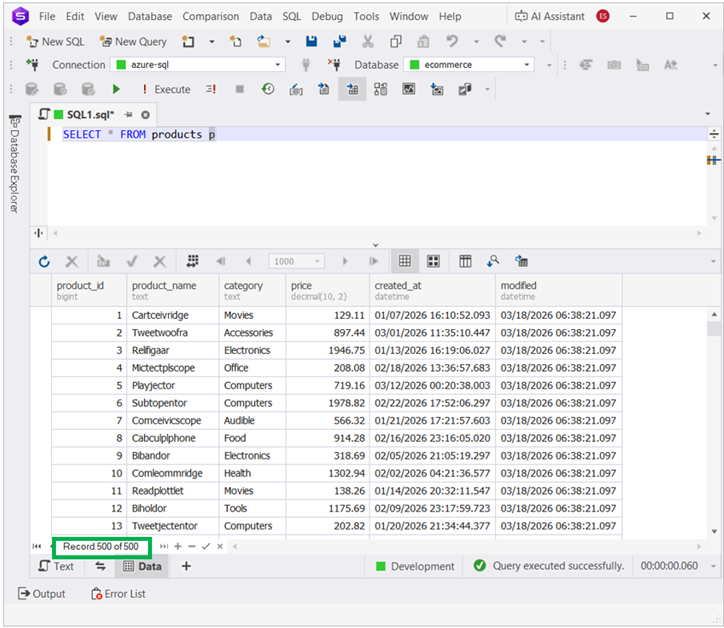Collapse the editor pane chevron above grid
The width and height of the screenshot is (724, 628).
[x=375, y=245]
